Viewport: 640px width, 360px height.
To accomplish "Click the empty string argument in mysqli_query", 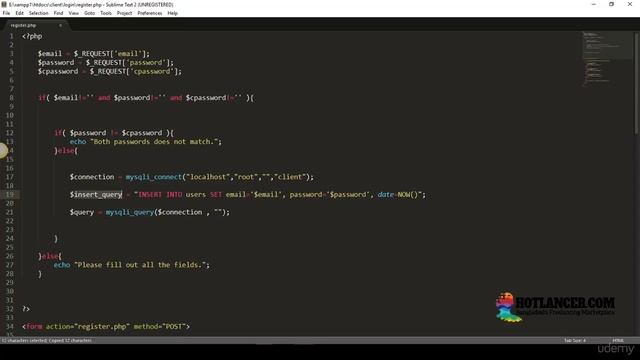I will pos(218,212).
